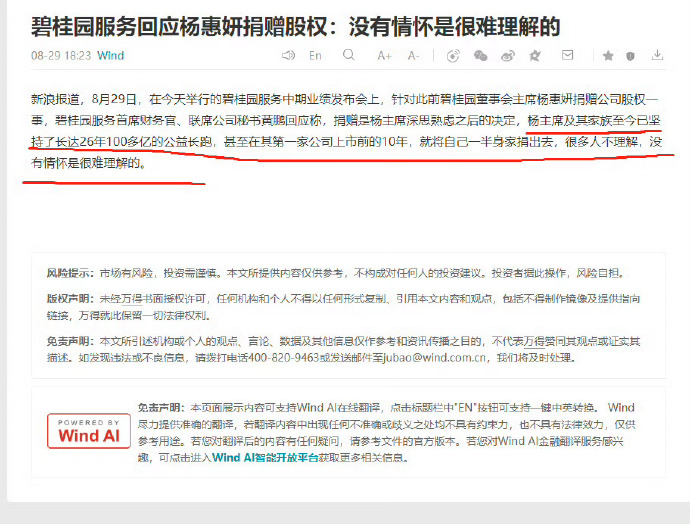Viewport: 690px width, 524px height.
Task: Open the search magnifier icon
Action: (349, 55)
